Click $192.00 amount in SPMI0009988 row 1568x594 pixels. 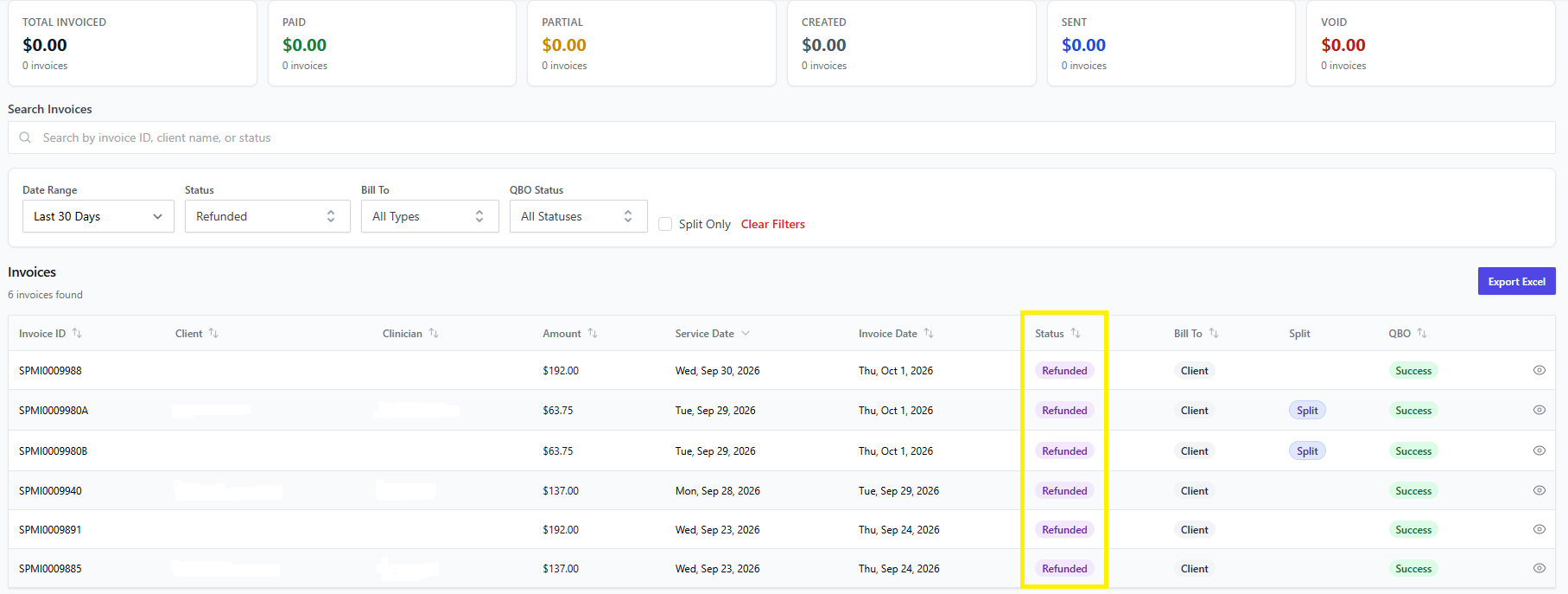[561, 370]
